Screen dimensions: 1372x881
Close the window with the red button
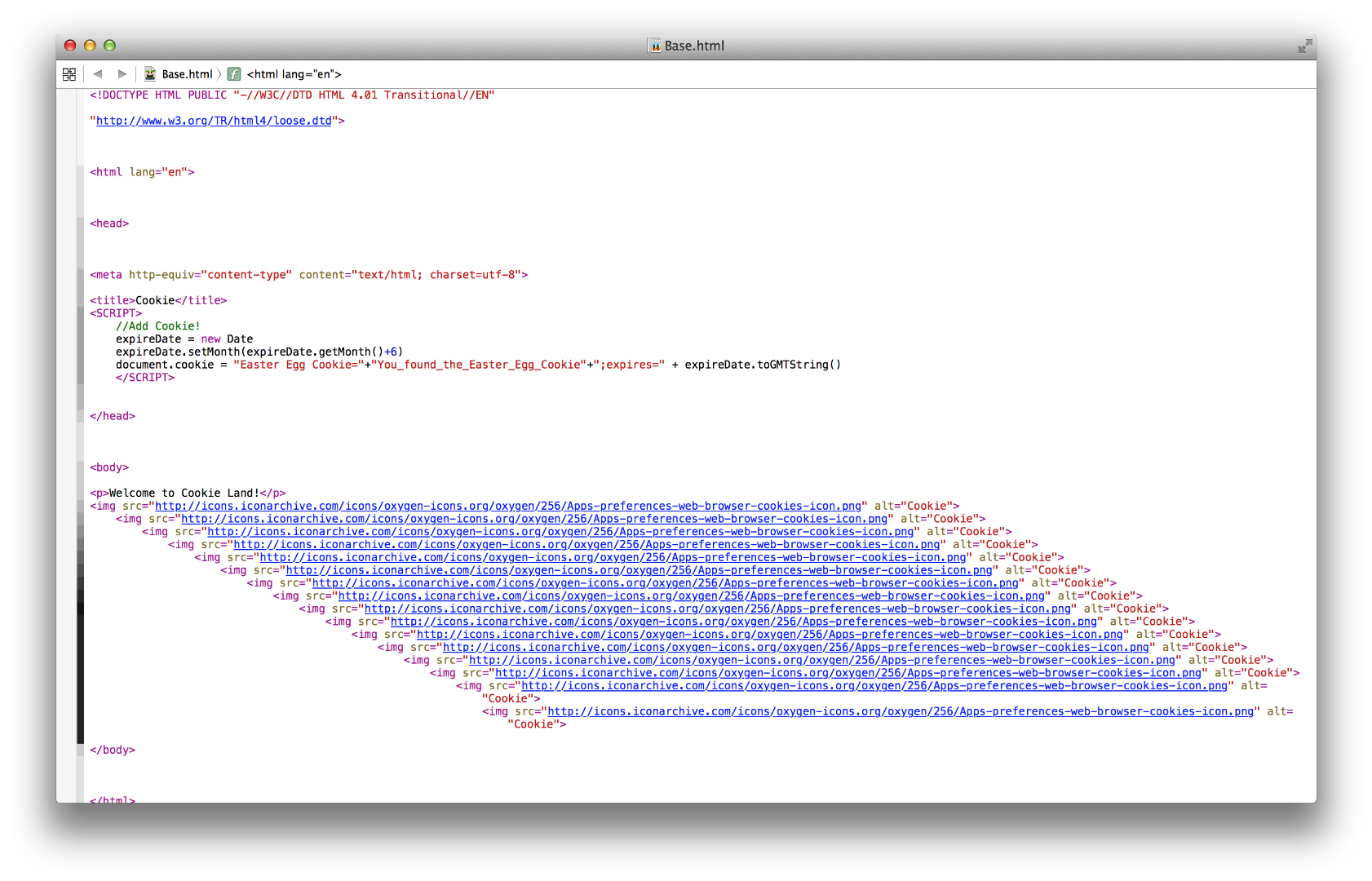70,46
